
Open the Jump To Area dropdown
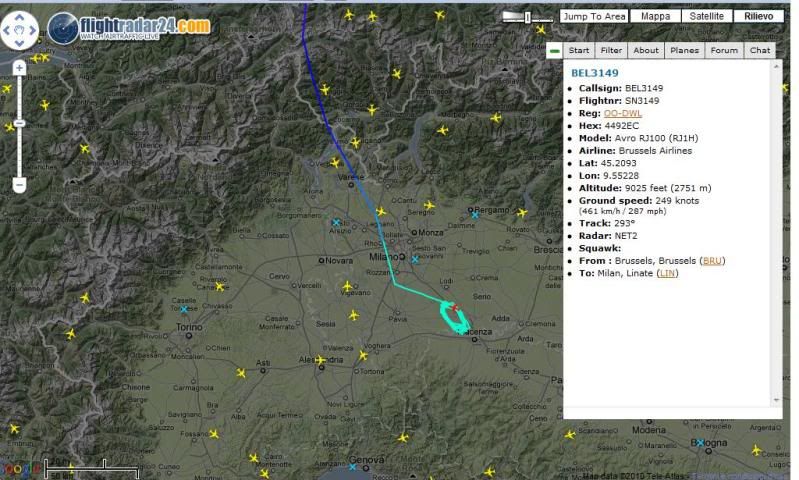click(x=594, y=16)
